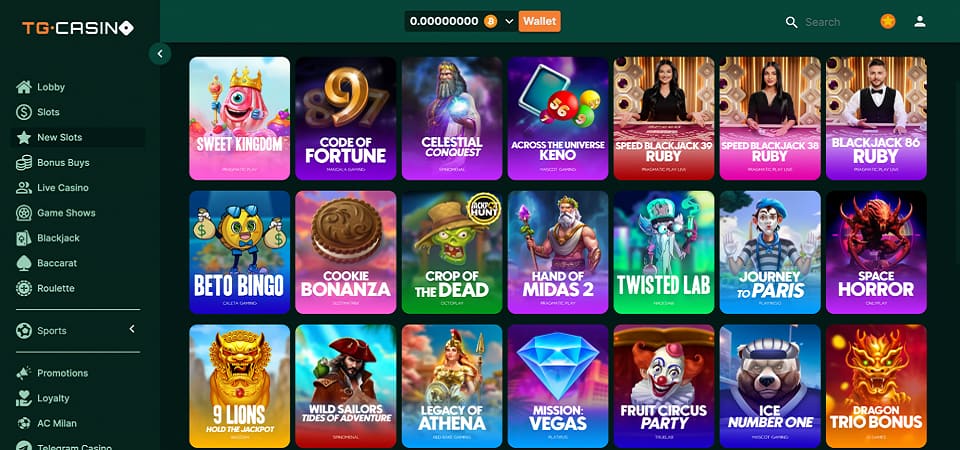
Task: Click the Roulette wheel icon
Action: tap(24, 288)
